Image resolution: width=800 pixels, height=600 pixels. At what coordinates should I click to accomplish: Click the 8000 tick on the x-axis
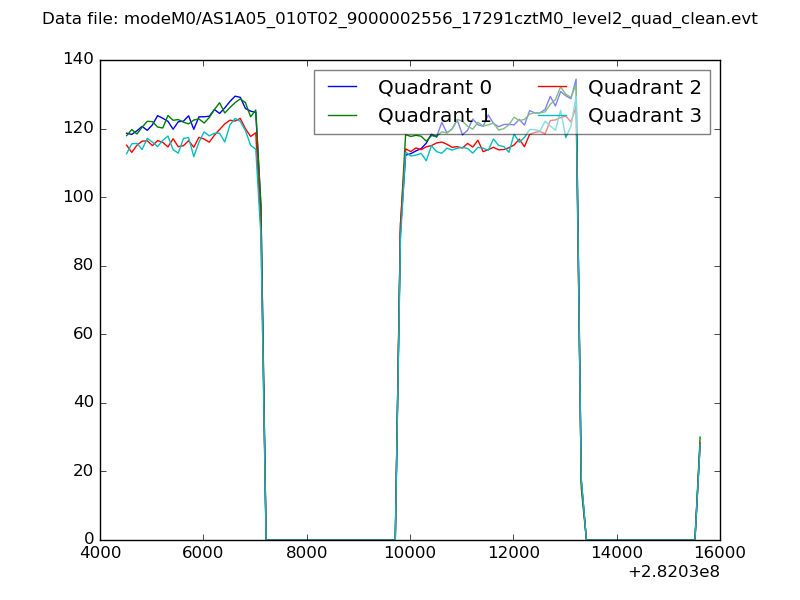[307, 553]
